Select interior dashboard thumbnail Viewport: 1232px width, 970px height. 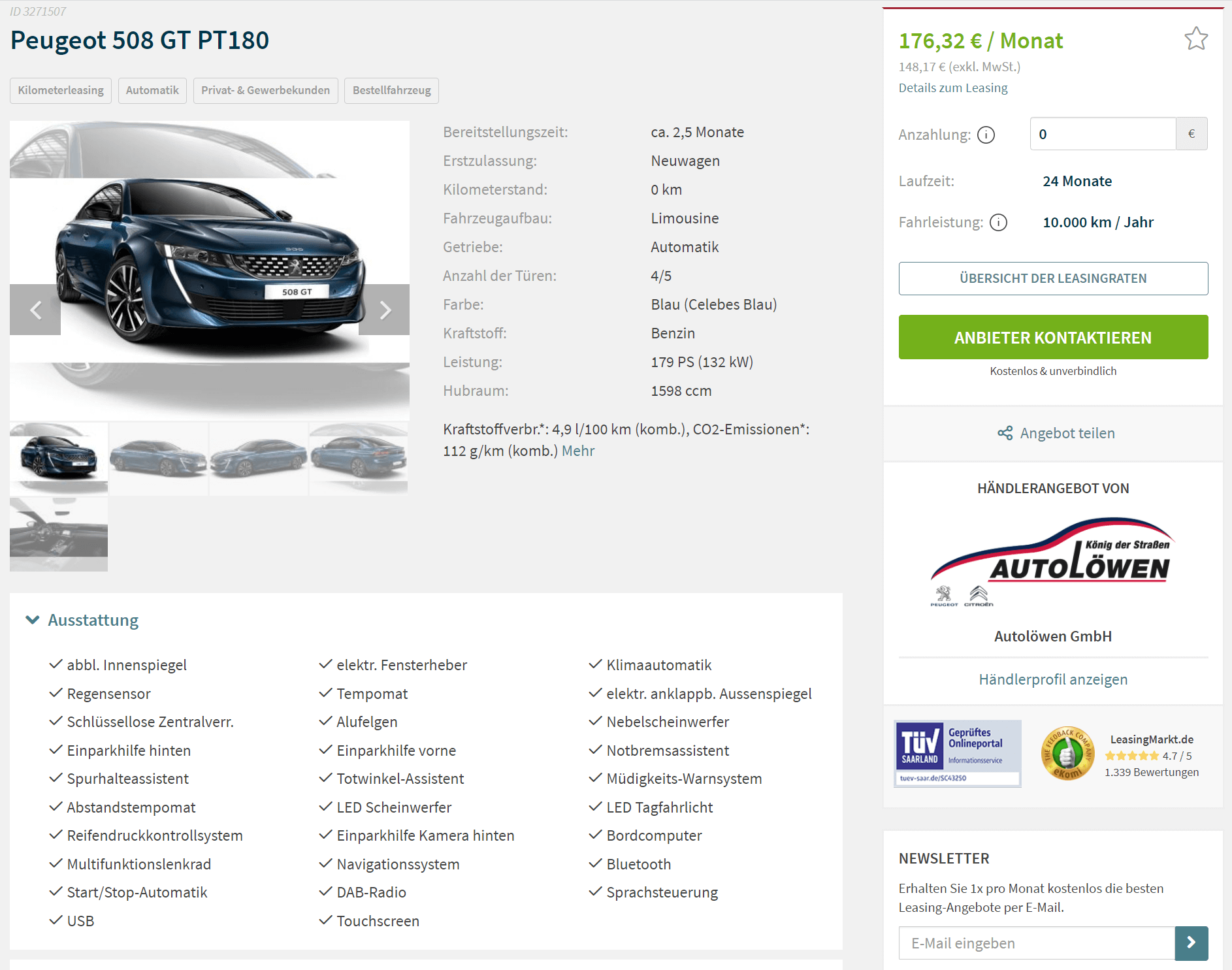click(59, 534)
